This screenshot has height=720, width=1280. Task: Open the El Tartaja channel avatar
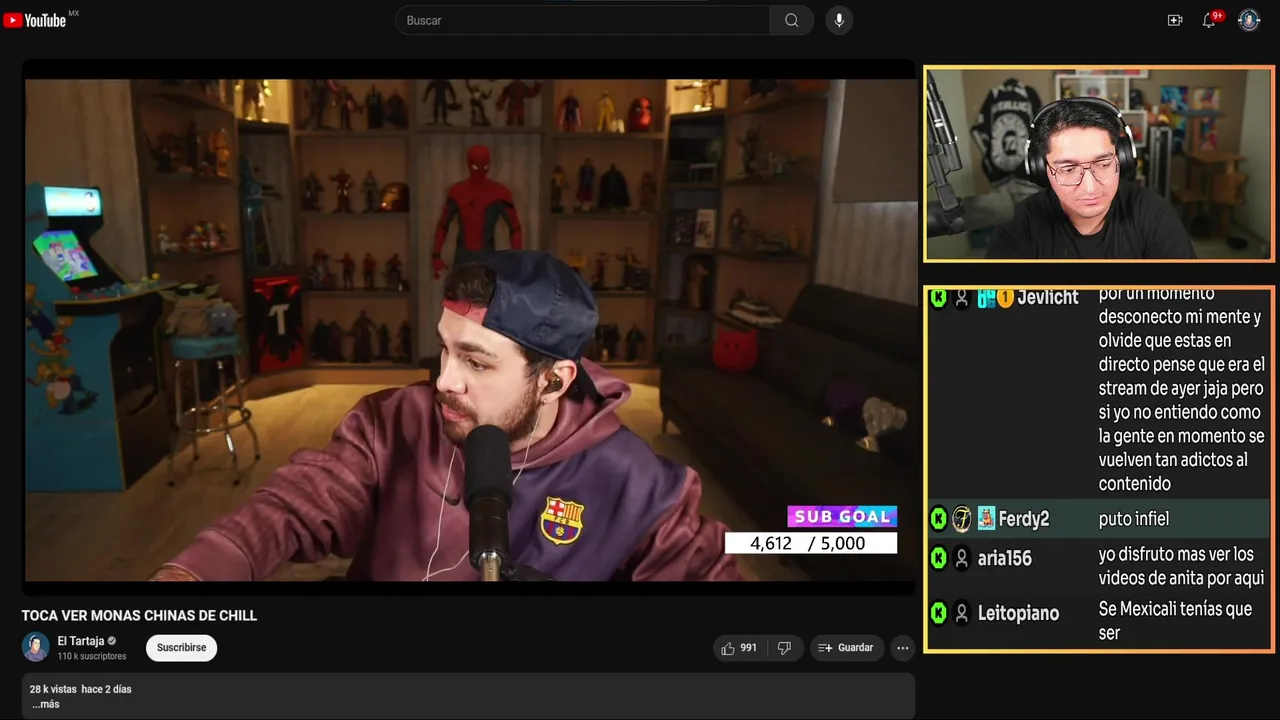click(36, 647)
